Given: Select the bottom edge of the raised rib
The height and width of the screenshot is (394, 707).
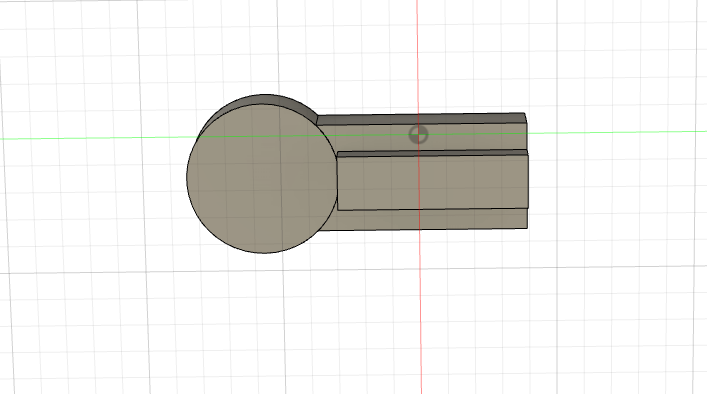Looking at the screenshot, I should (433, 209).
